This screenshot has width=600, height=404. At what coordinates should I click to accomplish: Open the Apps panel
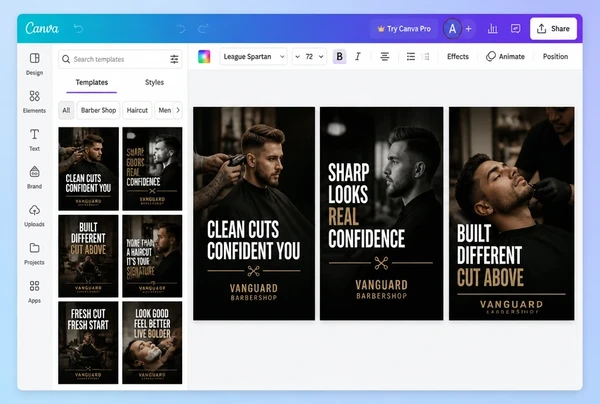pos(34,292)
